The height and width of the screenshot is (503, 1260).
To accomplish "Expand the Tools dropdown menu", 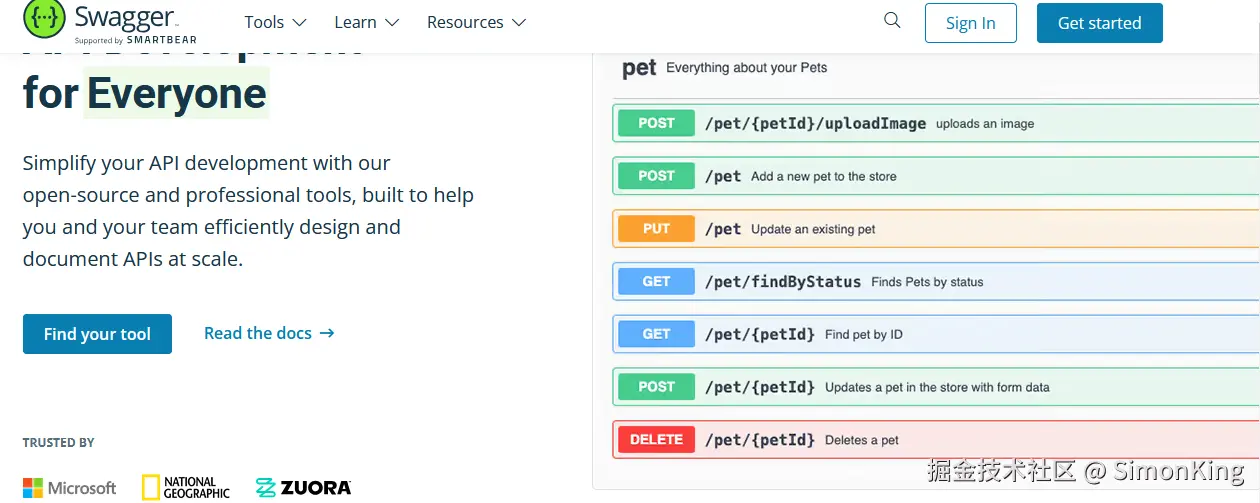I will (x=275, y=22).
